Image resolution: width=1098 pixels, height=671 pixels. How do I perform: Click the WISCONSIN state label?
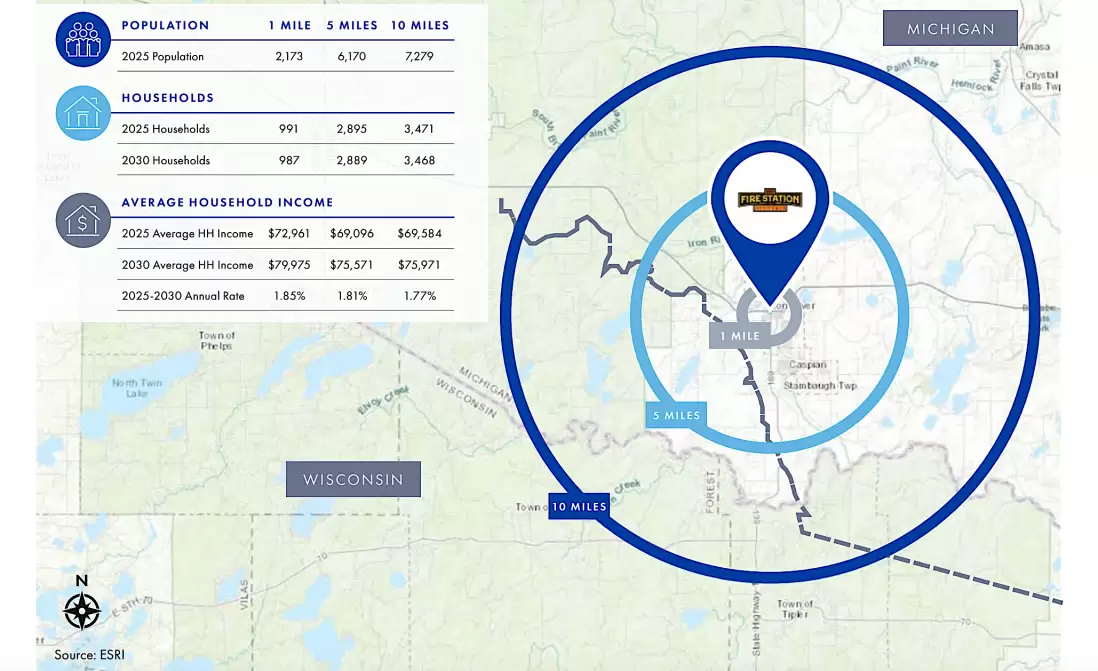tap(353, 479)
